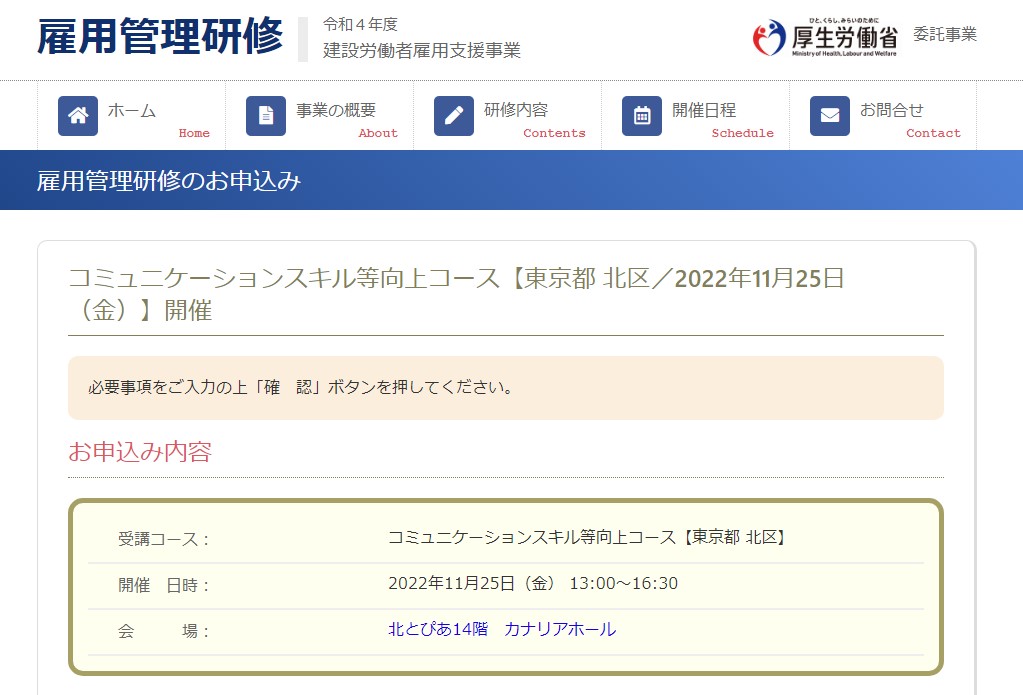Click the pencil icon for 研修内容
The image size is (1023, 695).
(453, 116)
